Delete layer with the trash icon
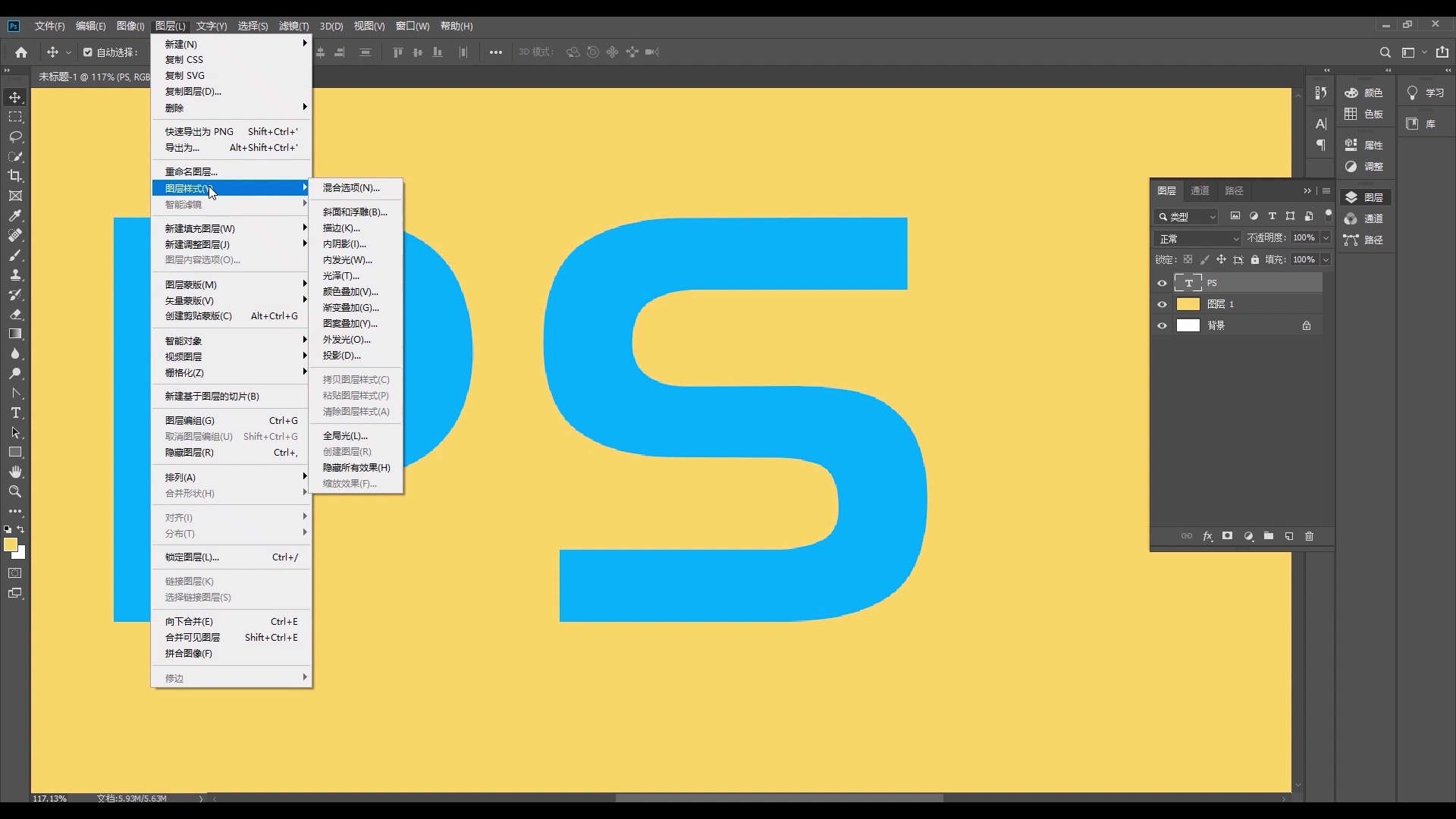Image resolution: width=1456 pixels, height=819 pixels. click(1309, 536)
